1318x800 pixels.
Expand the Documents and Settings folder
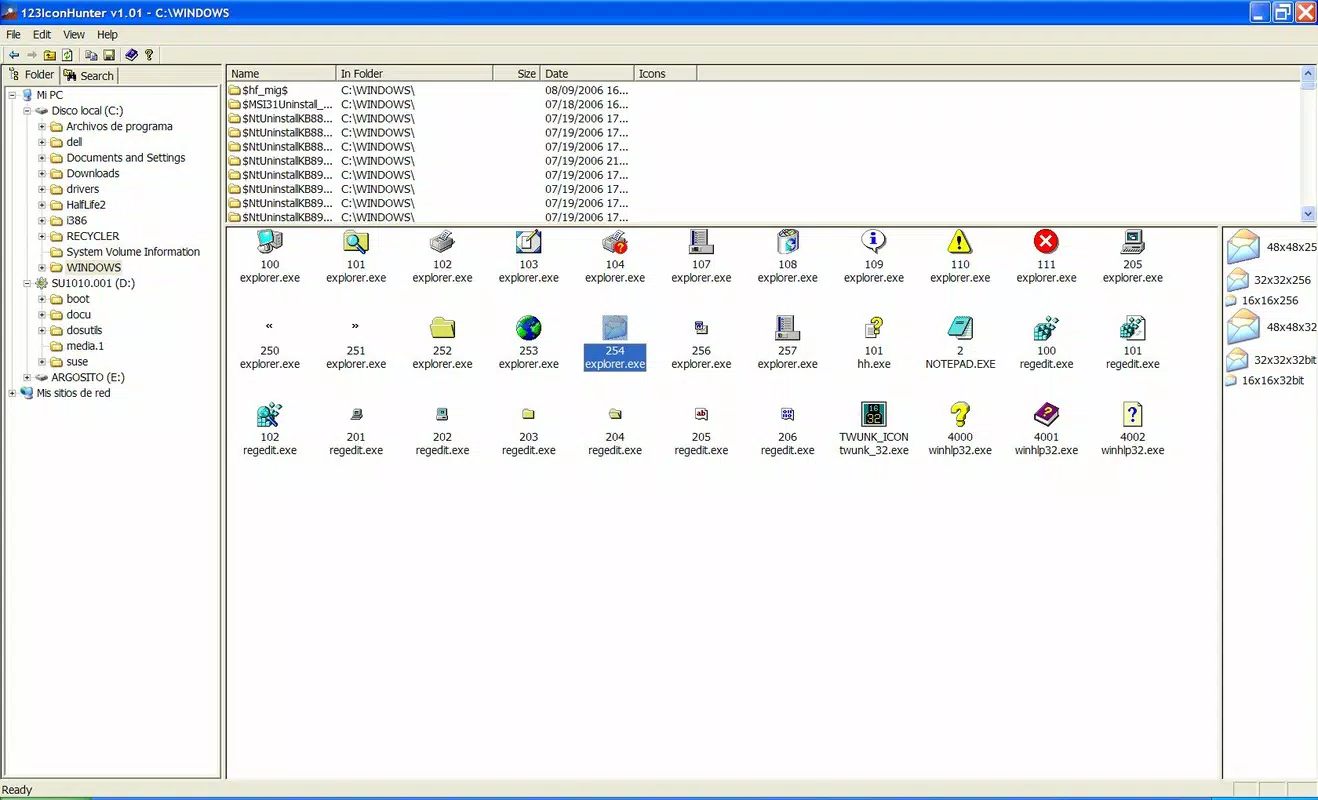click(42, 158)
